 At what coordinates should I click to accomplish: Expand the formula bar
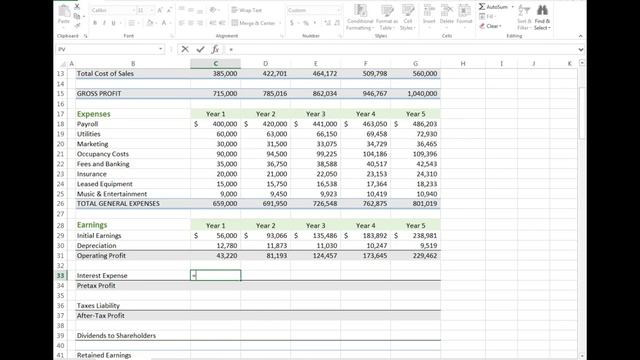pyautogui.click(x=581, y=49)
